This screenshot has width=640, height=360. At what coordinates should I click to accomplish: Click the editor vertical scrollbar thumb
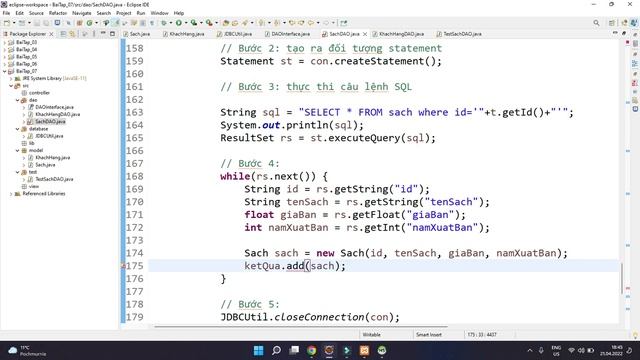click(x=622, y=278)
